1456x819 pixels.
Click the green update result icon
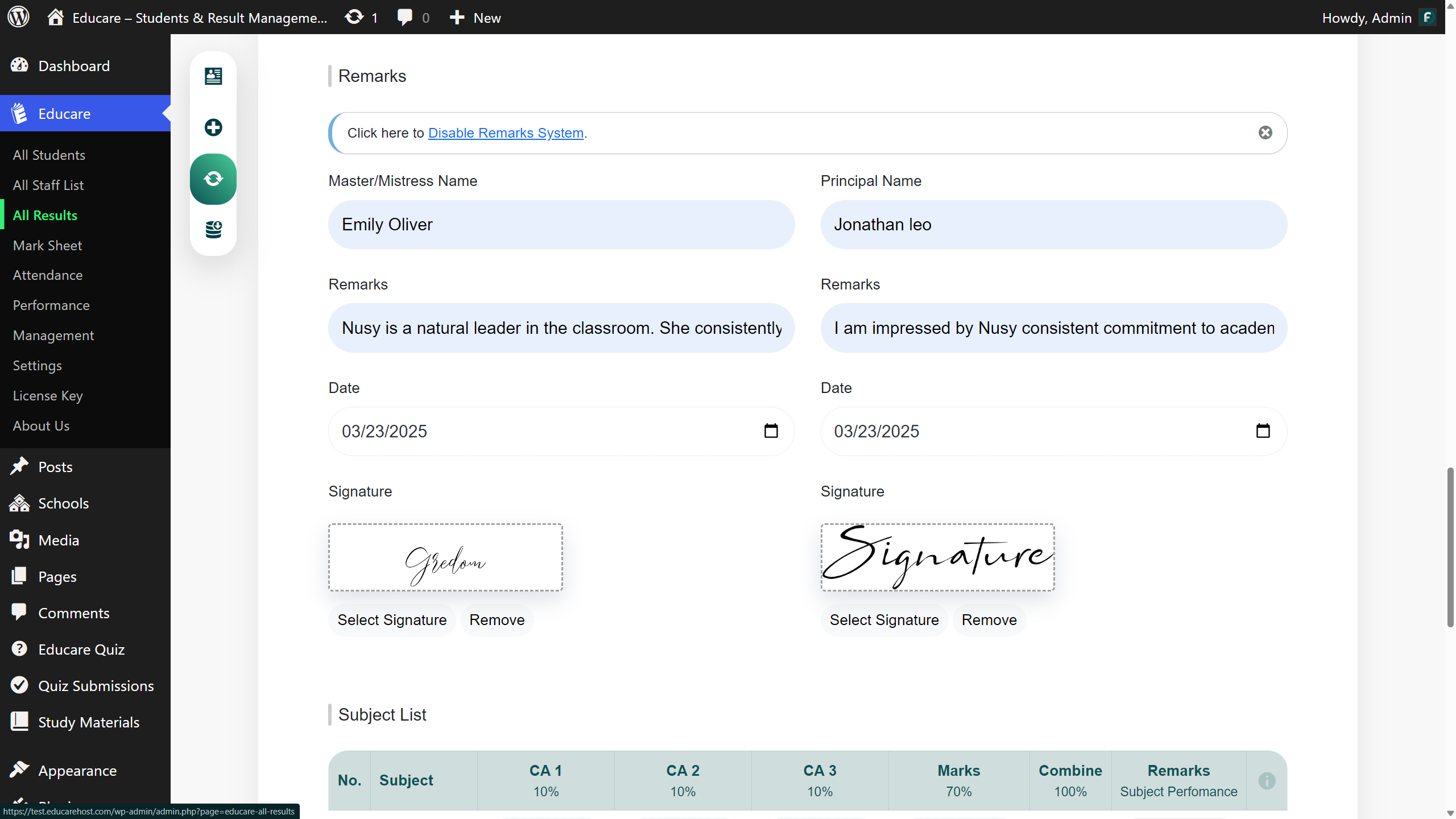[213, 179]
